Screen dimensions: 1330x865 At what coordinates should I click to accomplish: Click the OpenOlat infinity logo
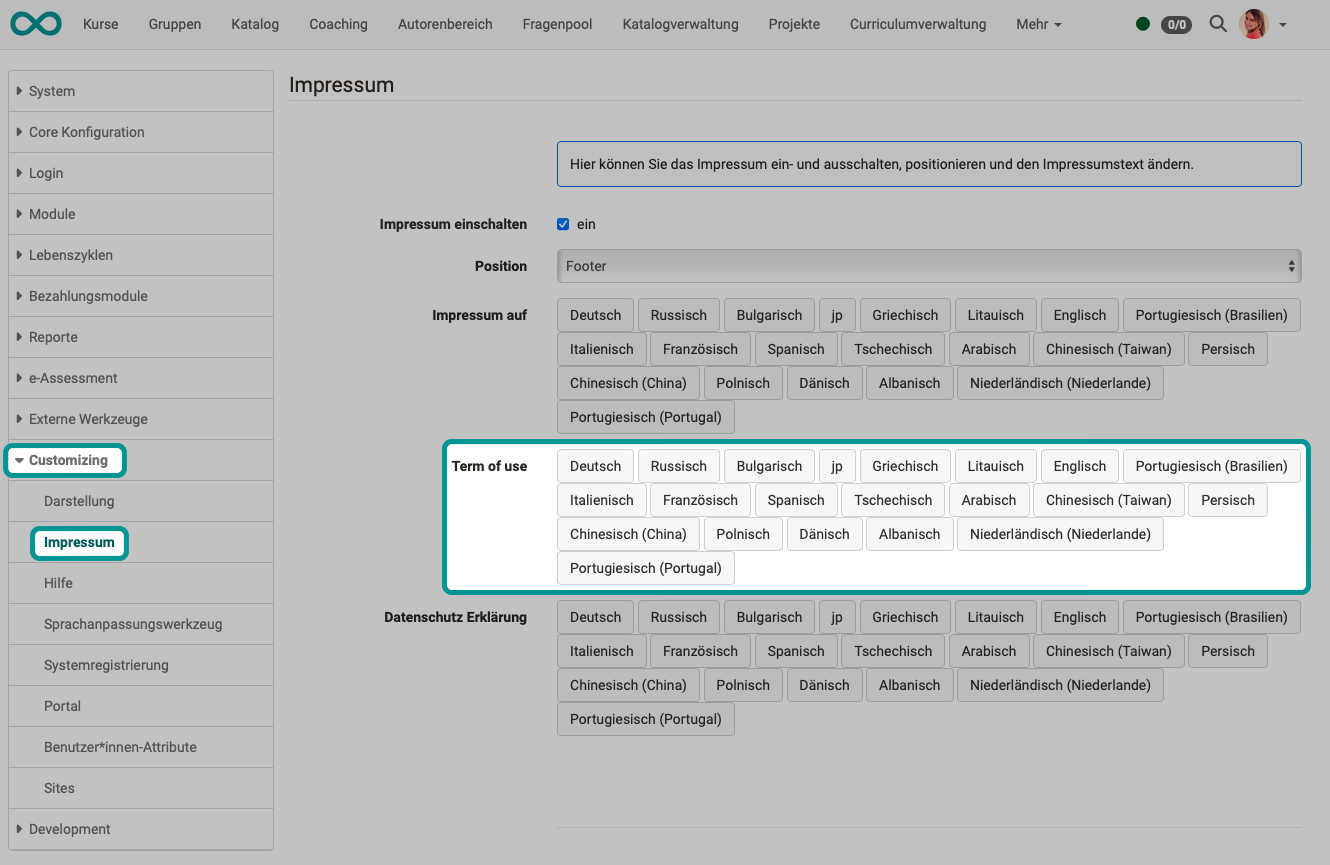[x=36, y=23]
